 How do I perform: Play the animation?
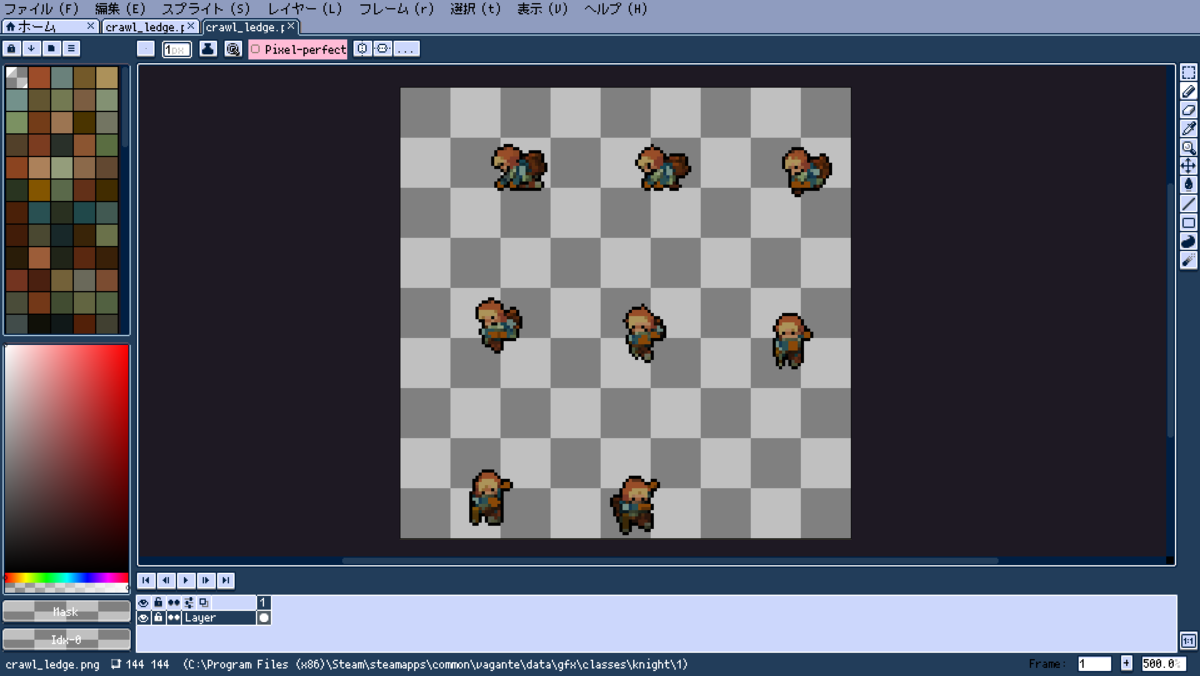[x=186, y=580]
